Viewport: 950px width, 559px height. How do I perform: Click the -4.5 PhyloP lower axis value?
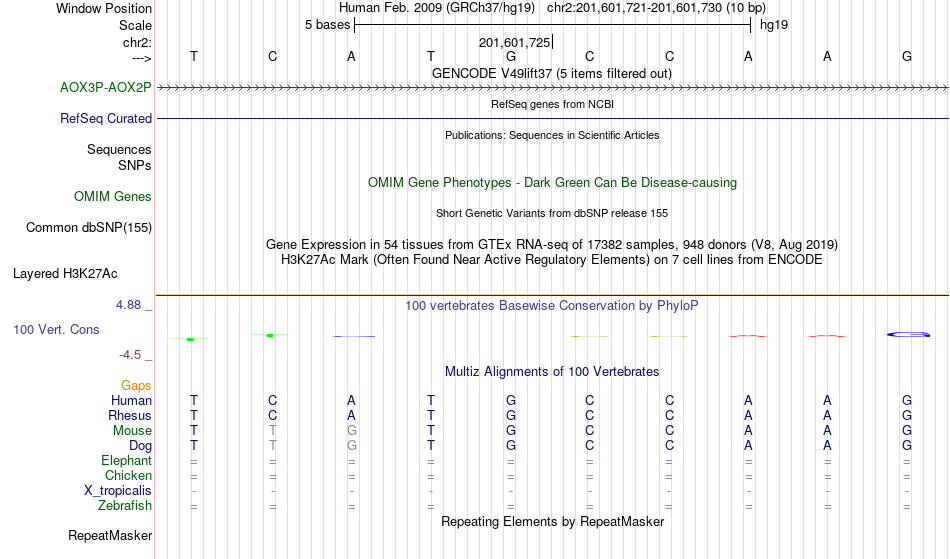pos(130,354)
